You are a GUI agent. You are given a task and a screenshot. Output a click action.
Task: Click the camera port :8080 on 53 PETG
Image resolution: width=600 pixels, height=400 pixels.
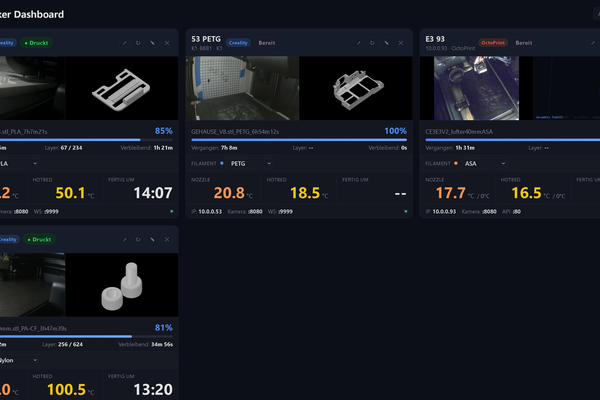coord(255,212)
